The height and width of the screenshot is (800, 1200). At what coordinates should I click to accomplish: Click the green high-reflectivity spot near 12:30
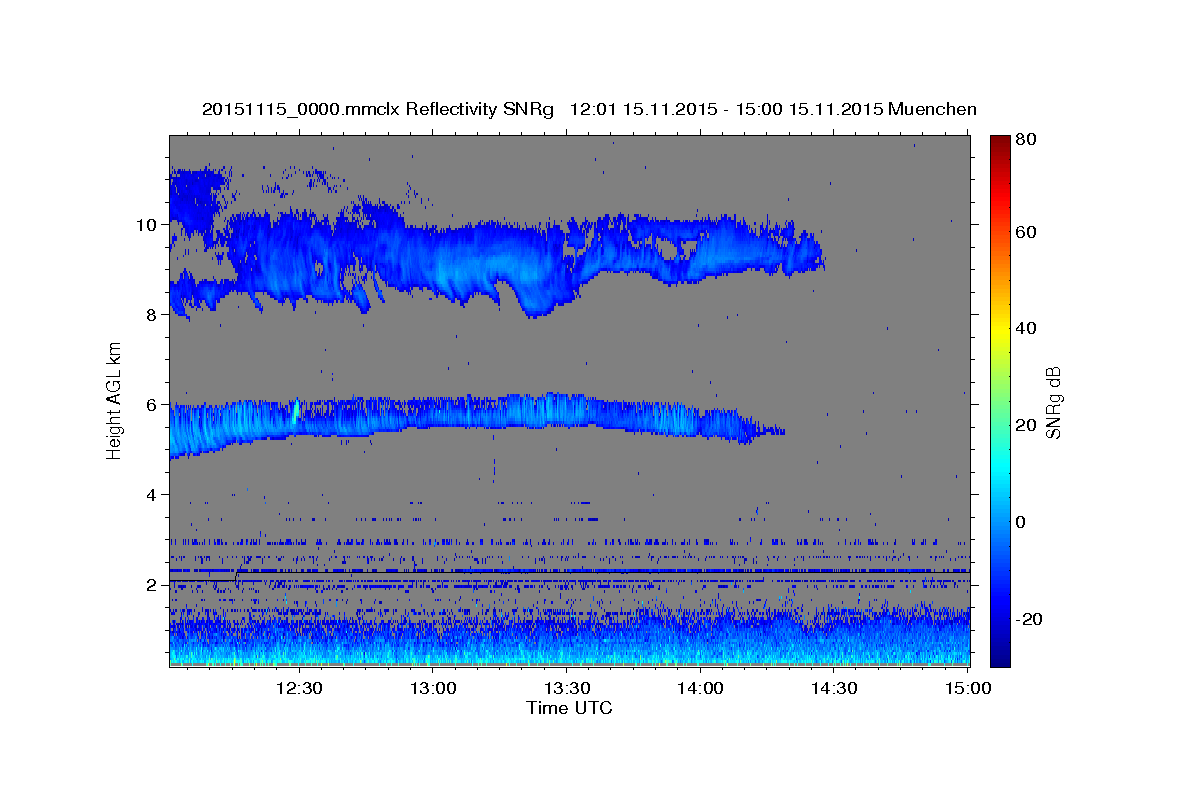tap(297, 410)
